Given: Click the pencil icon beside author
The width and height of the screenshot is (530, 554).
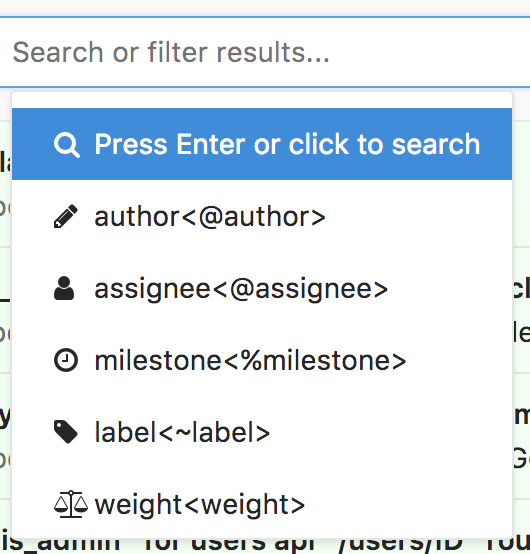Looking at the screenshot, I should pyautogui.click(x=66, y=216).
